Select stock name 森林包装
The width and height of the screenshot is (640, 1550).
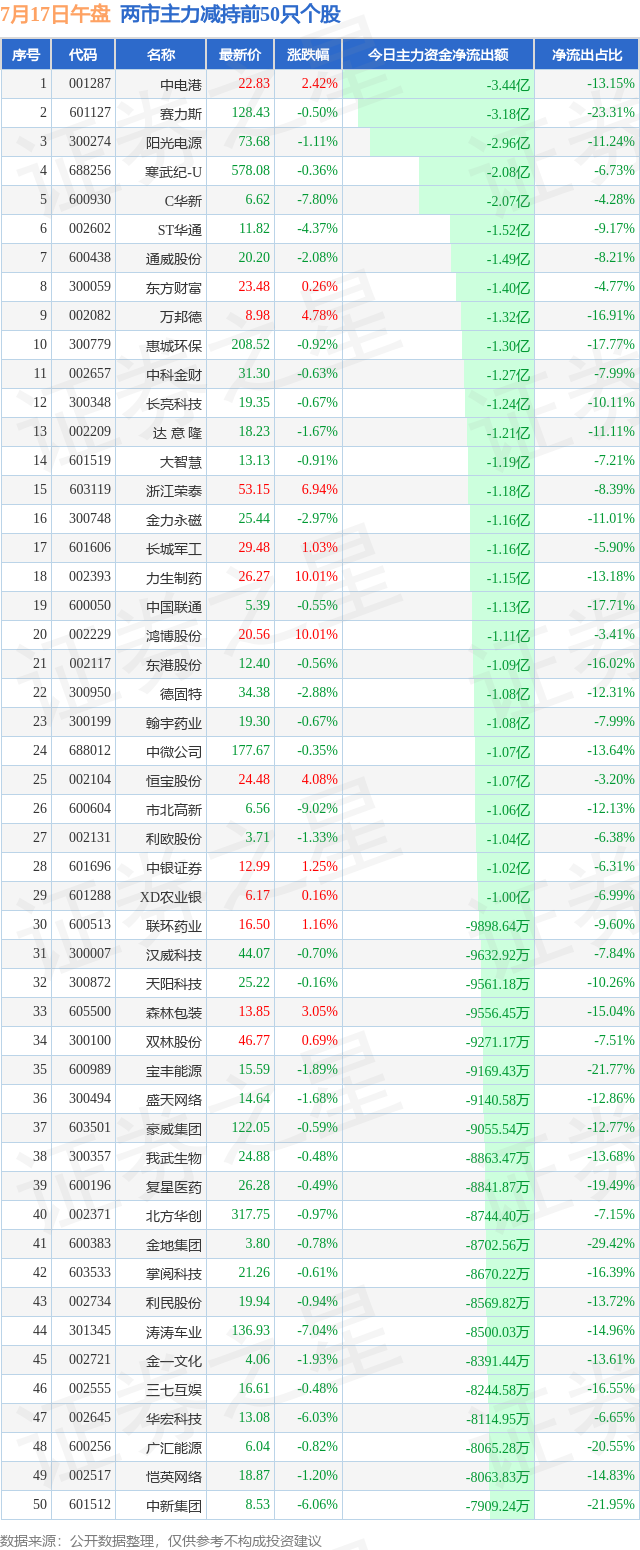click(x=174, y=1012)
